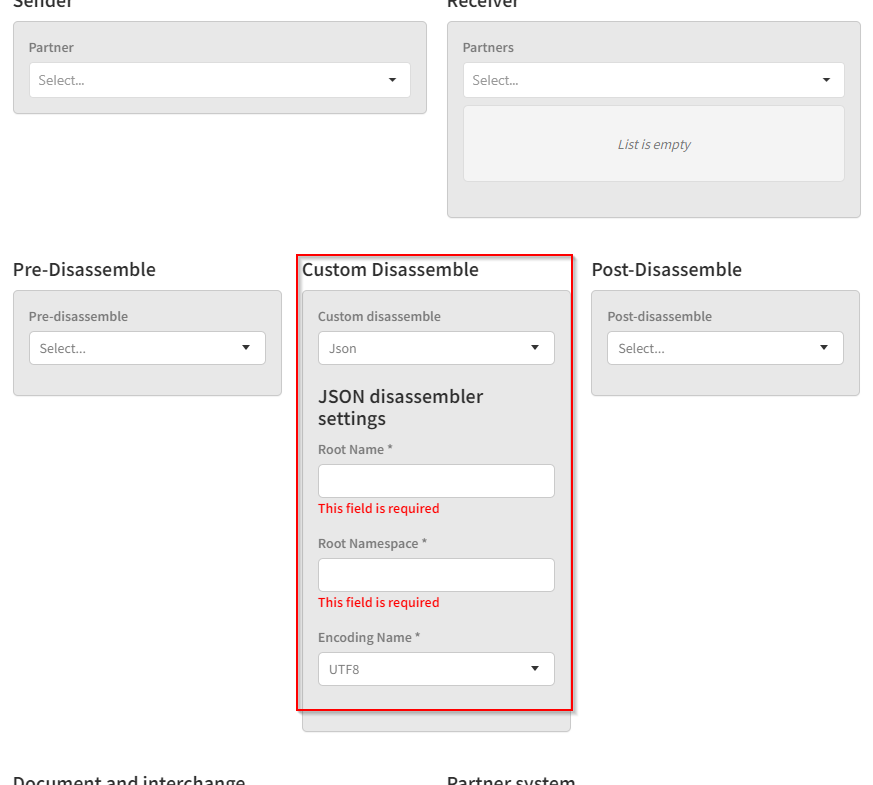The height and width of the screenshot is (785, 873).
Task: Click the required error under Root Name
Action: (x=378, y=509)
